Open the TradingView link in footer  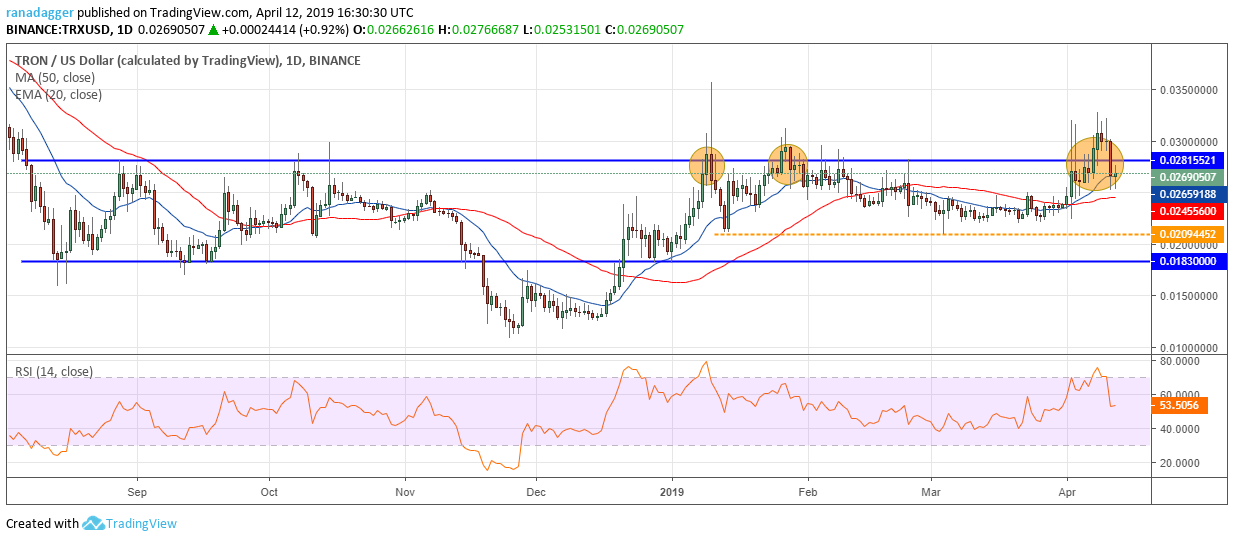pos(142,523)
